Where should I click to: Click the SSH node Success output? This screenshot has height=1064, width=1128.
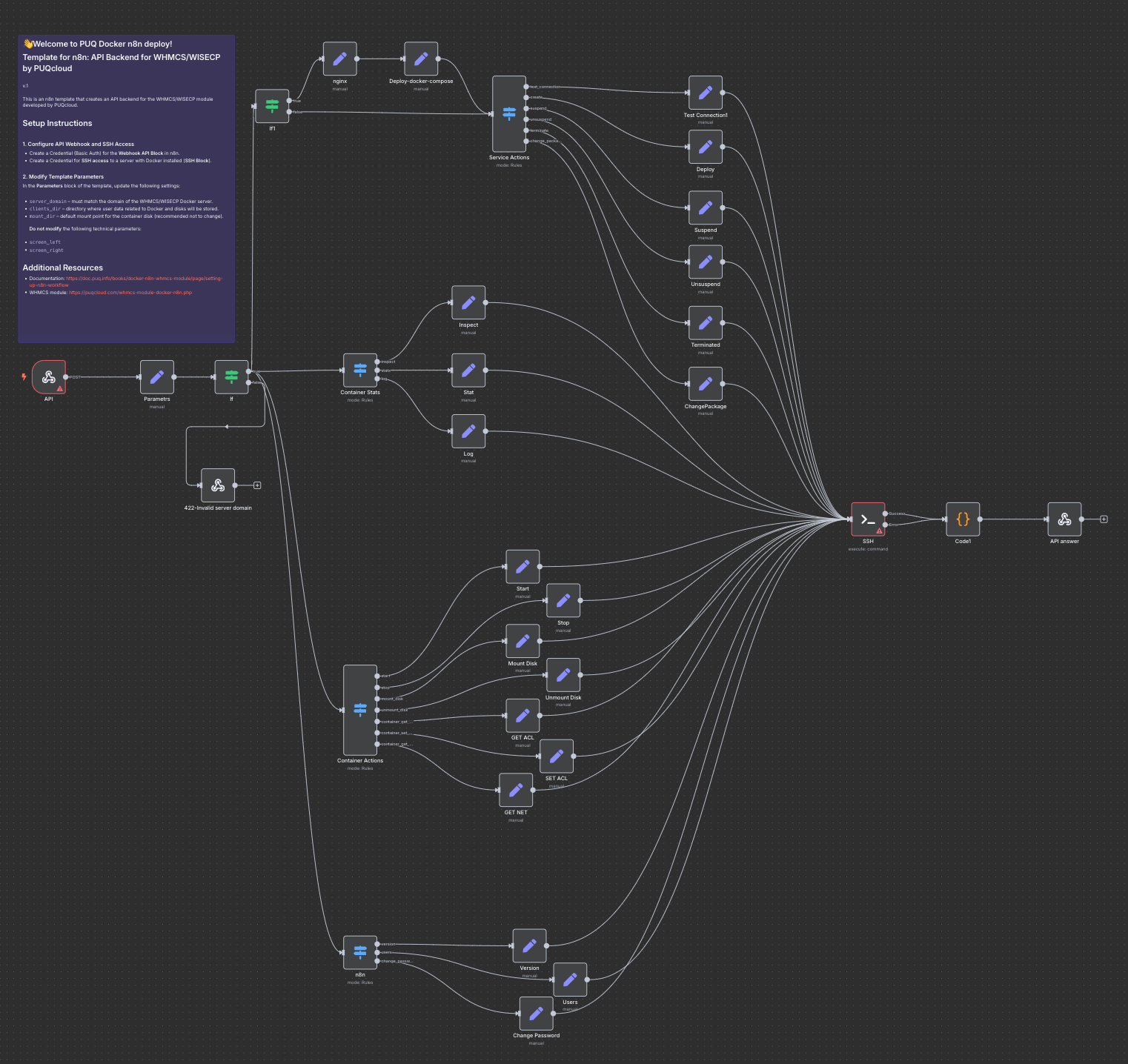point(886,513)
